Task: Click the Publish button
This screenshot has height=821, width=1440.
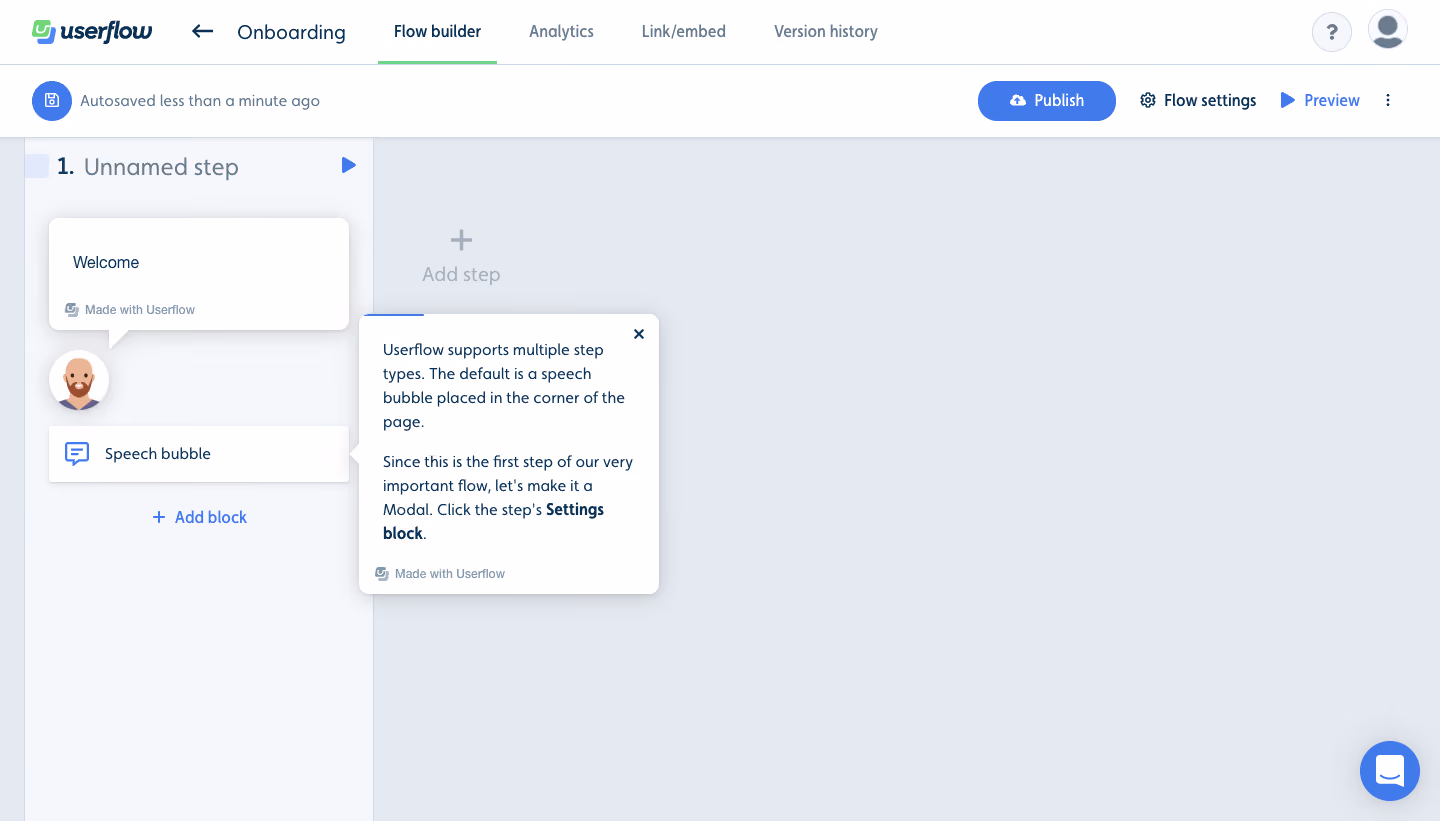Action: 1047,101
